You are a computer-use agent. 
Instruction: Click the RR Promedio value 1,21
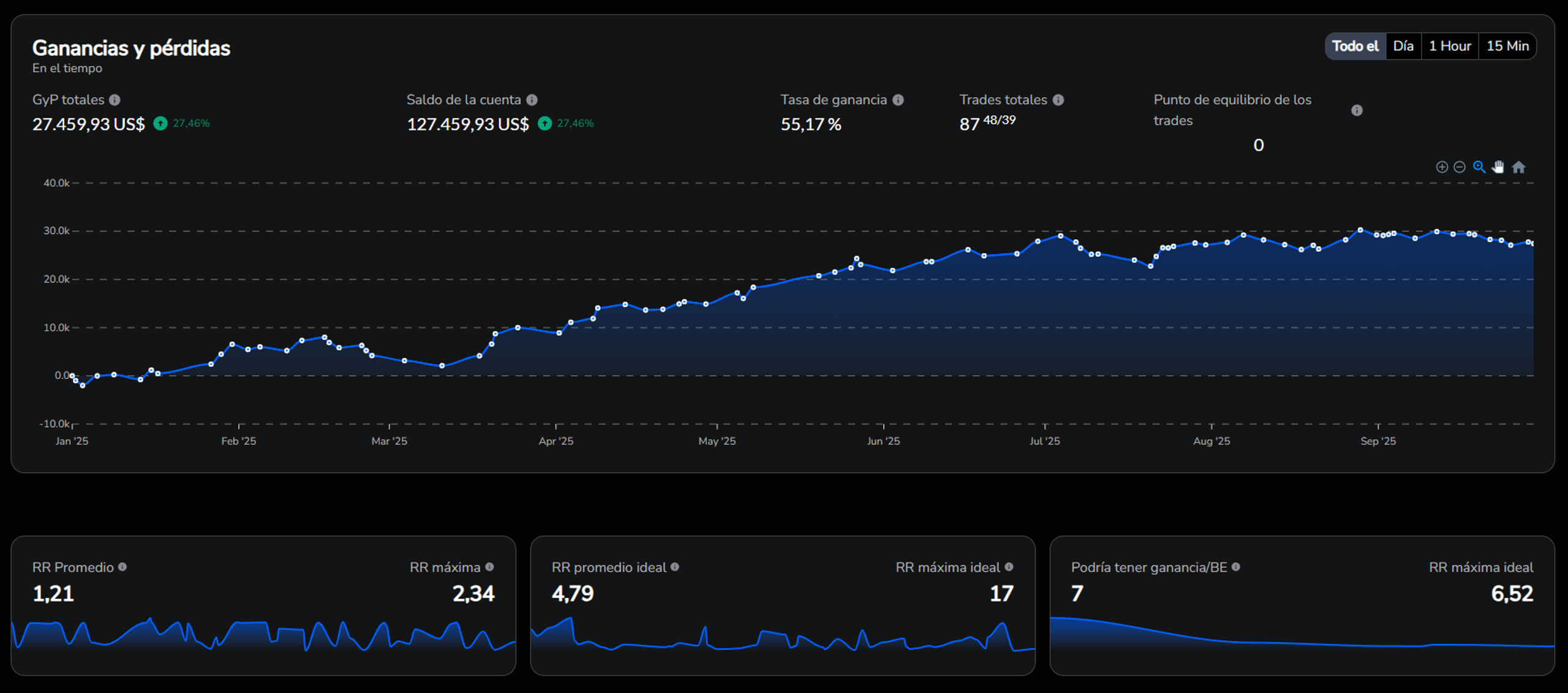53,593
